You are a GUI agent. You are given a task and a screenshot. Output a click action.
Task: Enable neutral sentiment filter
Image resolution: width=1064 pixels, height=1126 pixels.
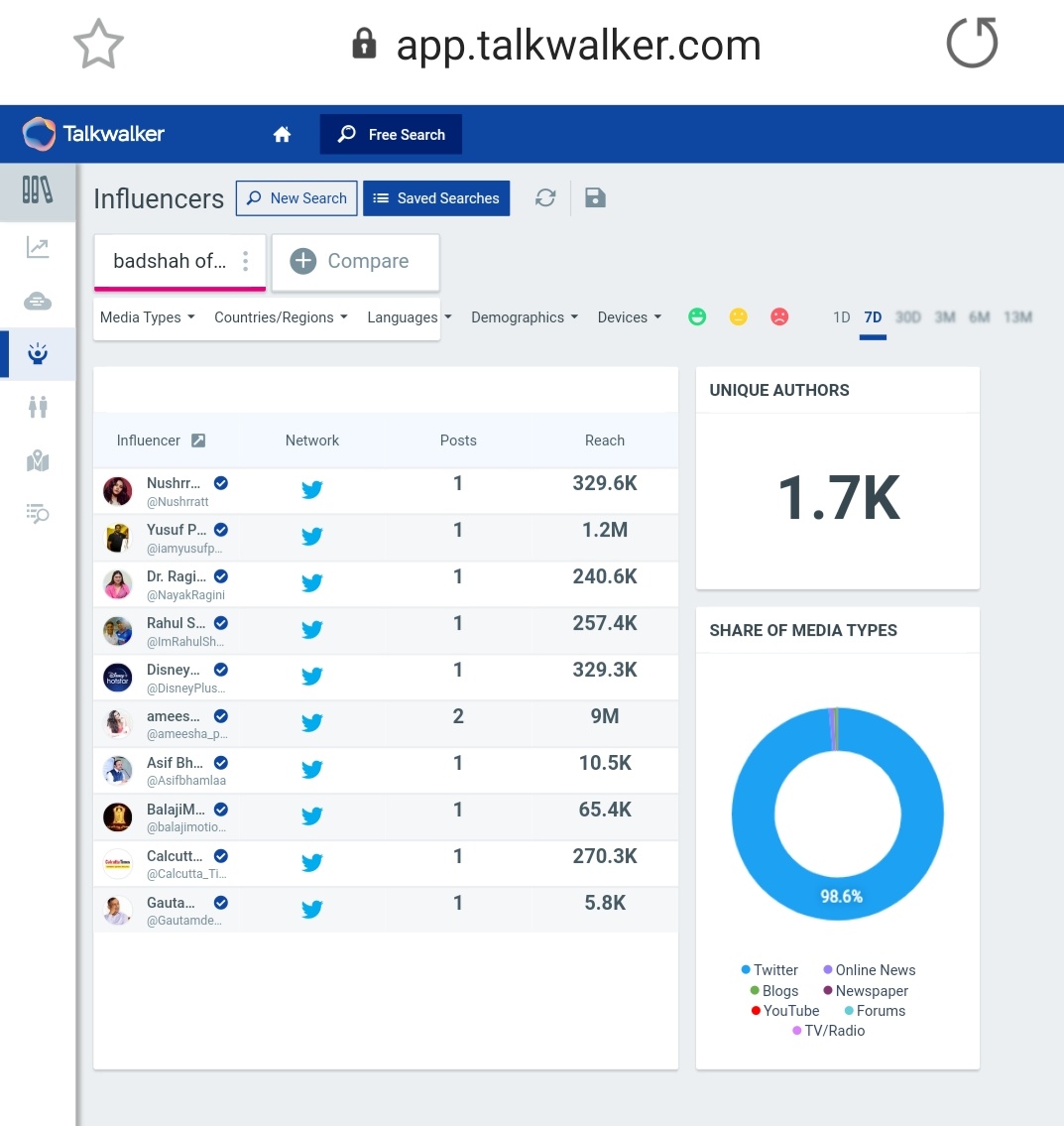click(738, 315)
